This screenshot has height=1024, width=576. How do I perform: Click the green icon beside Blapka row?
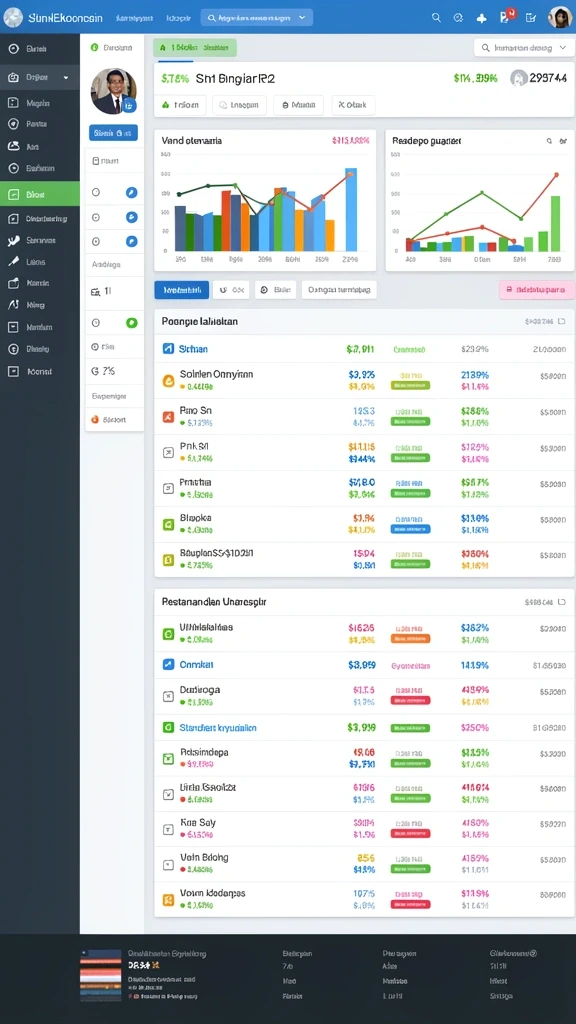168,523
